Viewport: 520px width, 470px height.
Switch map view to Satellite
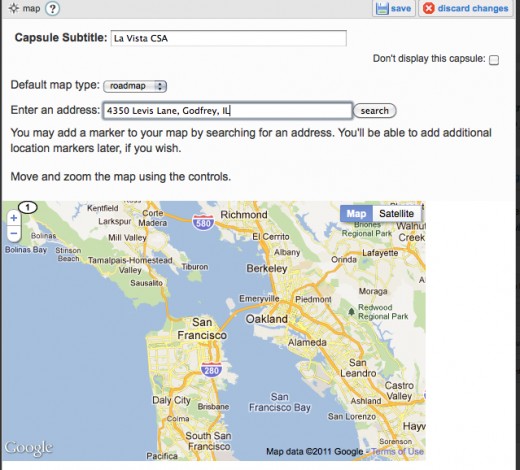[x=397, y=213]
